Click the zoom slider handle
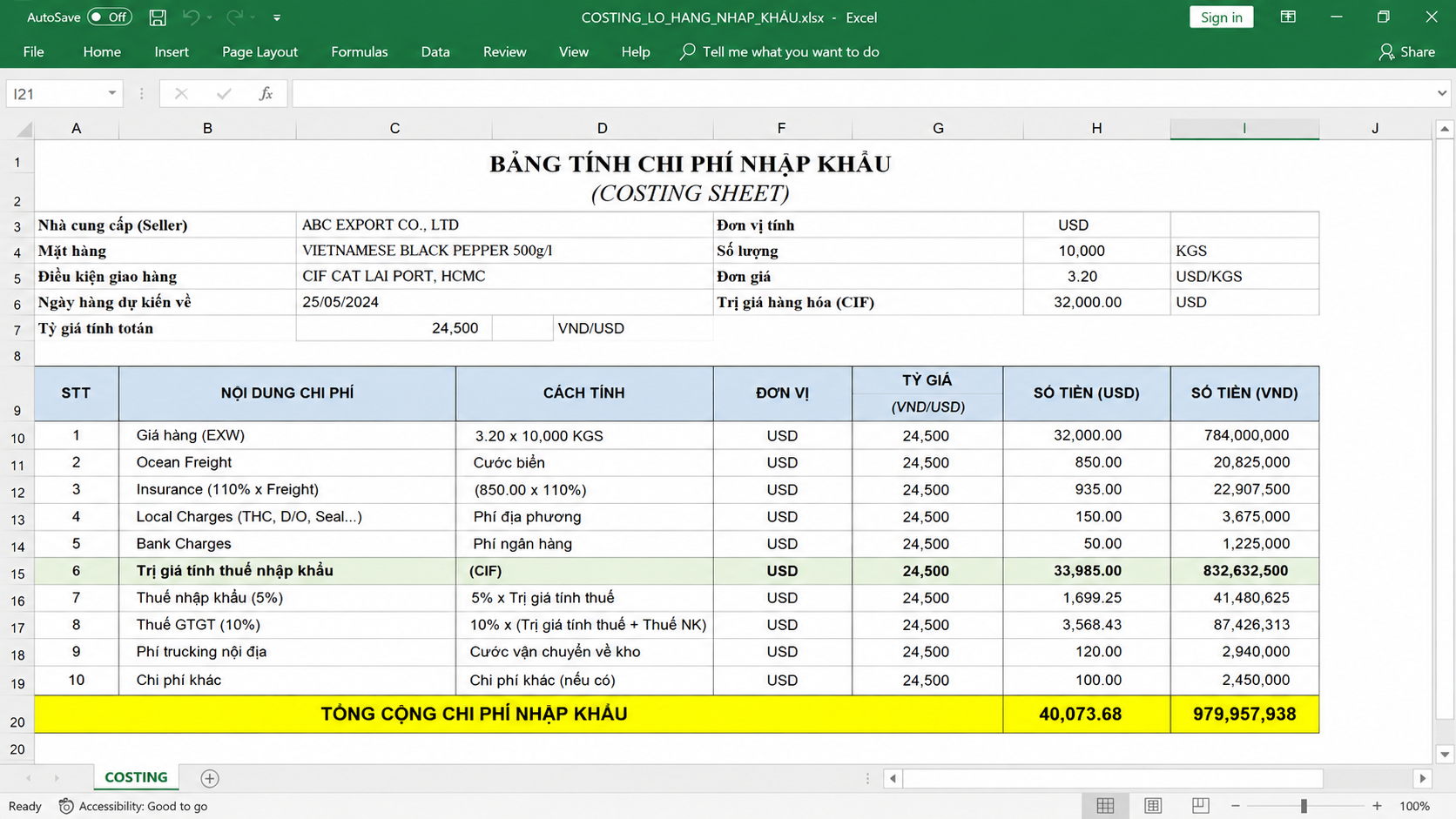 pyautogui.click(x=1304, y=806)
